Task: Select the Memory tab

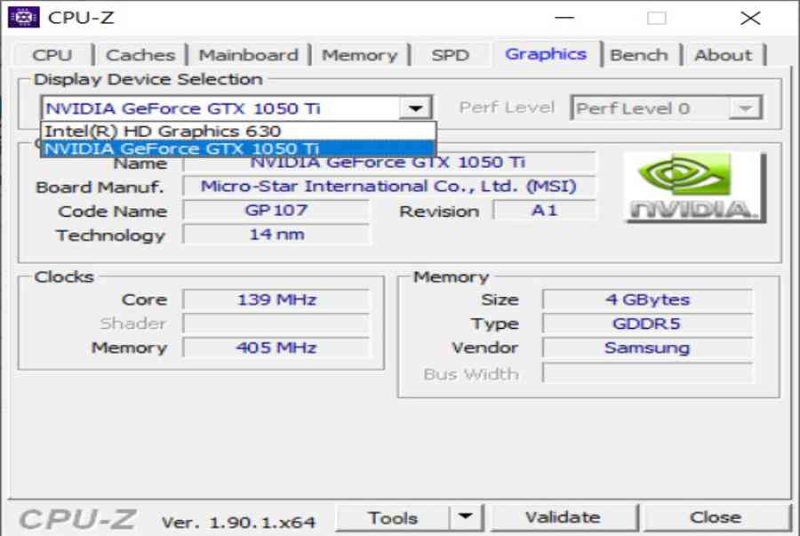Action: coord(360,55)
